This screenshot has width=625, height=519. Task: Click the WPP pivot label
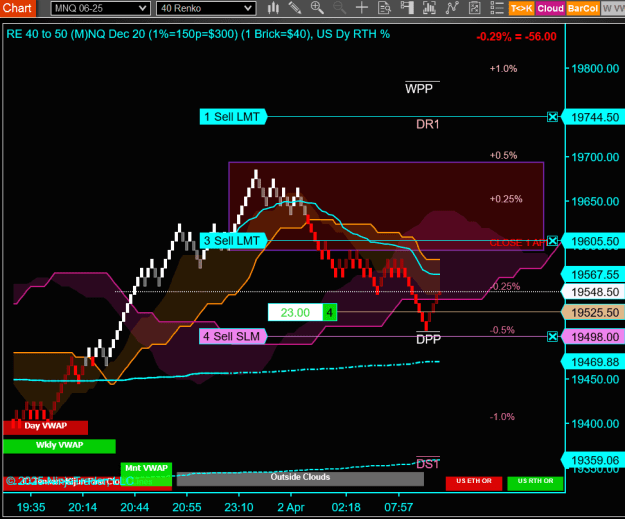tap(419, 88)
